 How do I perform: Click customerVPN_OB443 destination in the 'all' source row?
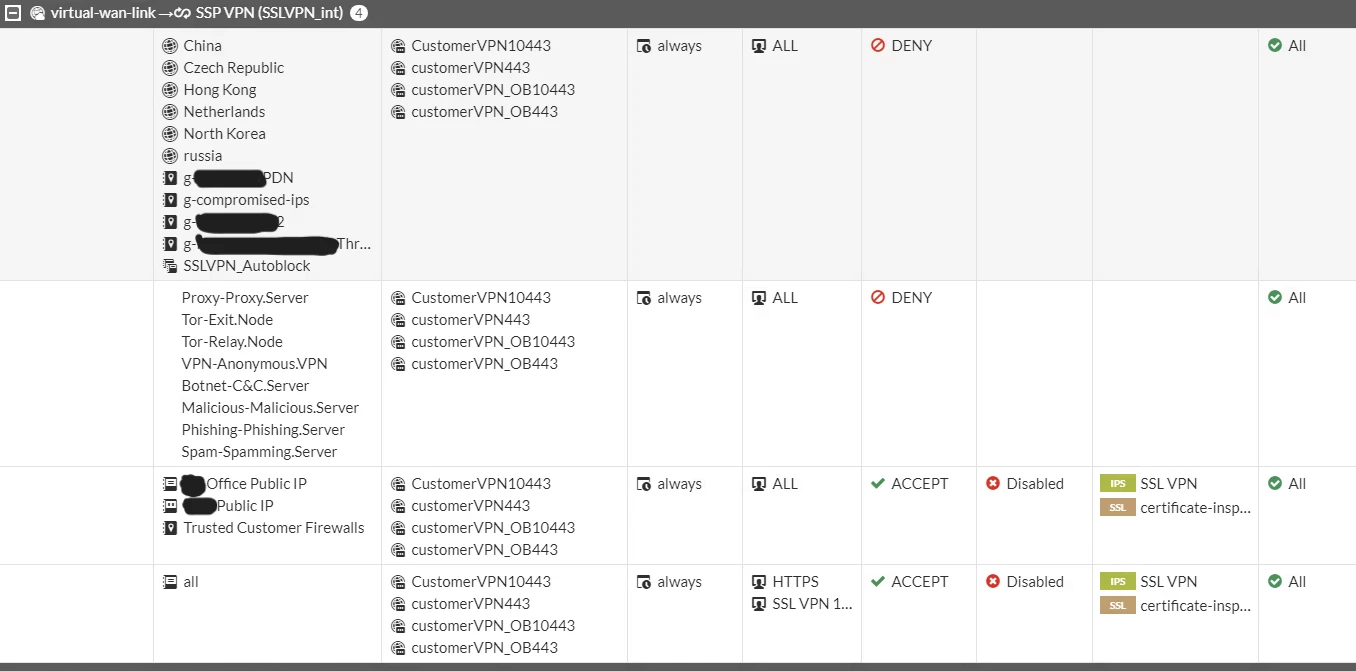[x=484, y=648]
